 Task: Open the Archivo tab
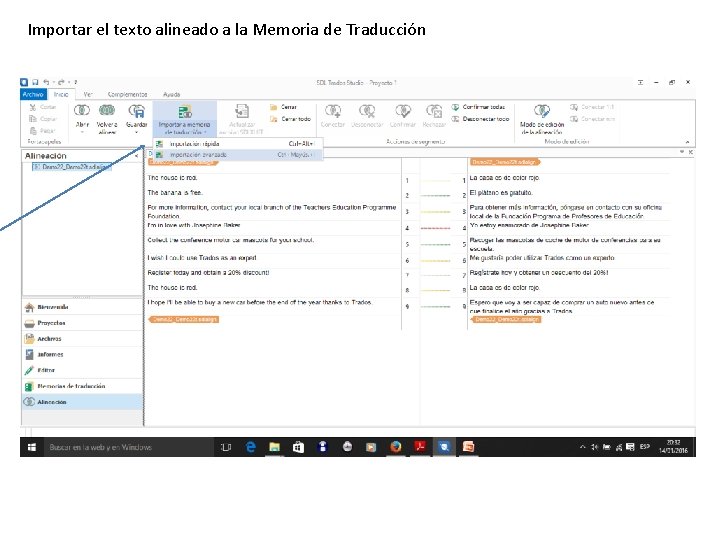coord(34,94)
